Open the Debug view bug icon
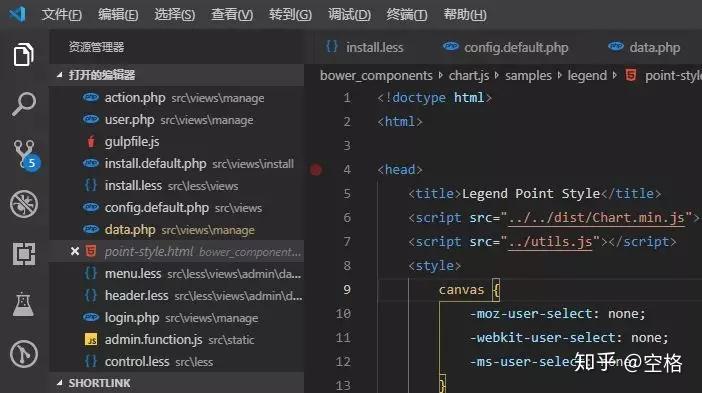The image size is (702, 393). pos(24,204)
